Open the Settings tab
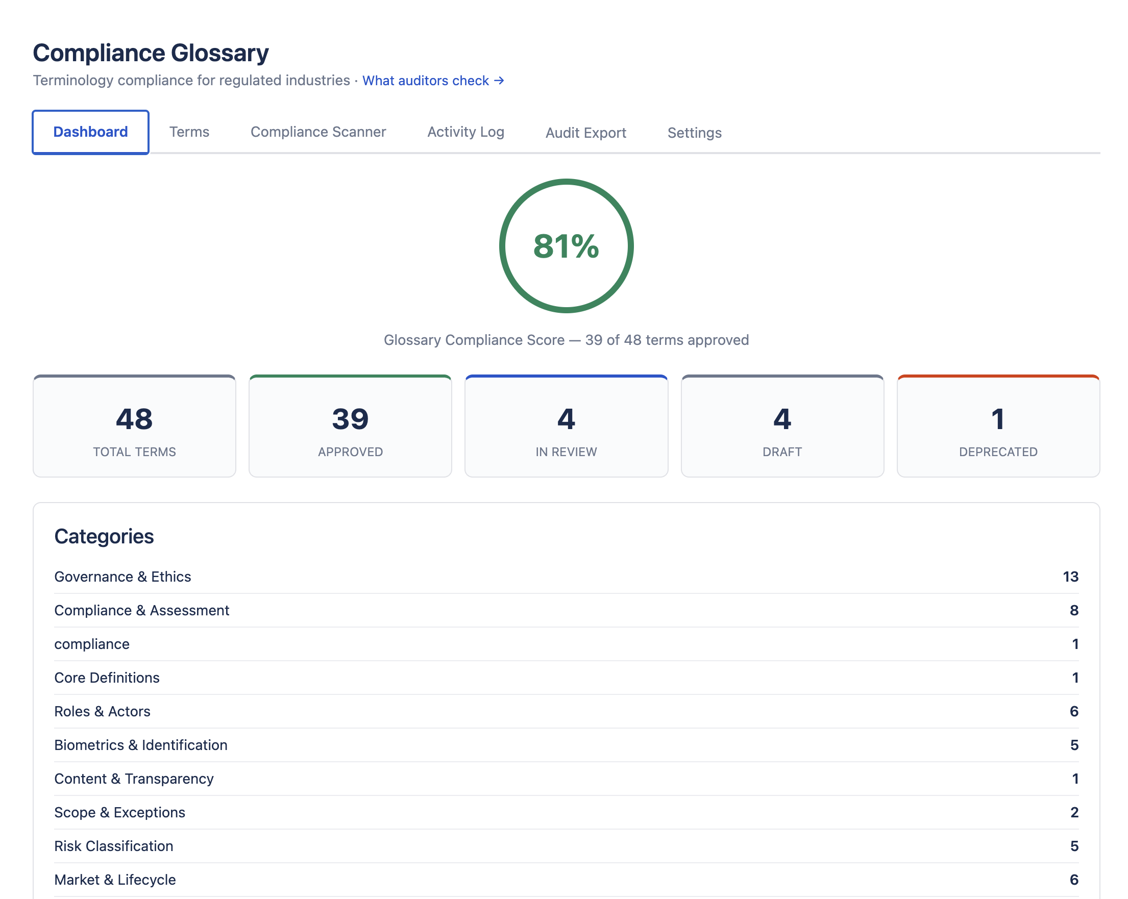The height and width of the screenshot is (899, 1128). click(694, 132)
